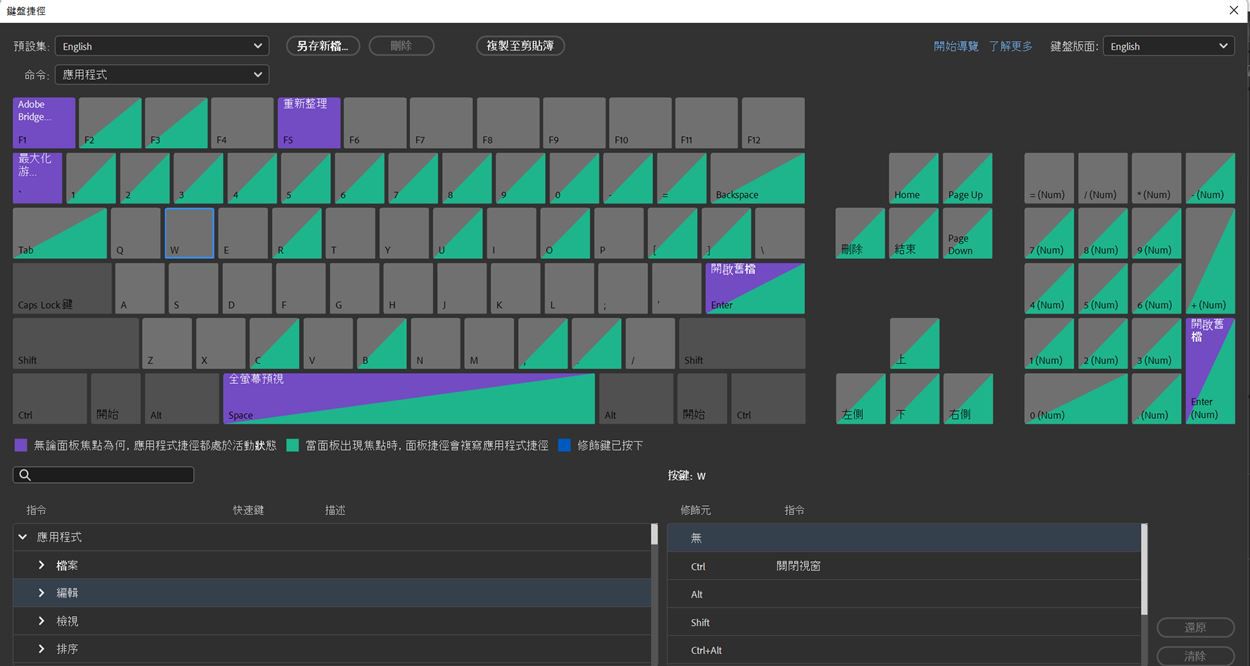Screen dimensions: 1250x666
Task: Select the F1 Adobe Bridge key
Action: [x=44, y=123]
